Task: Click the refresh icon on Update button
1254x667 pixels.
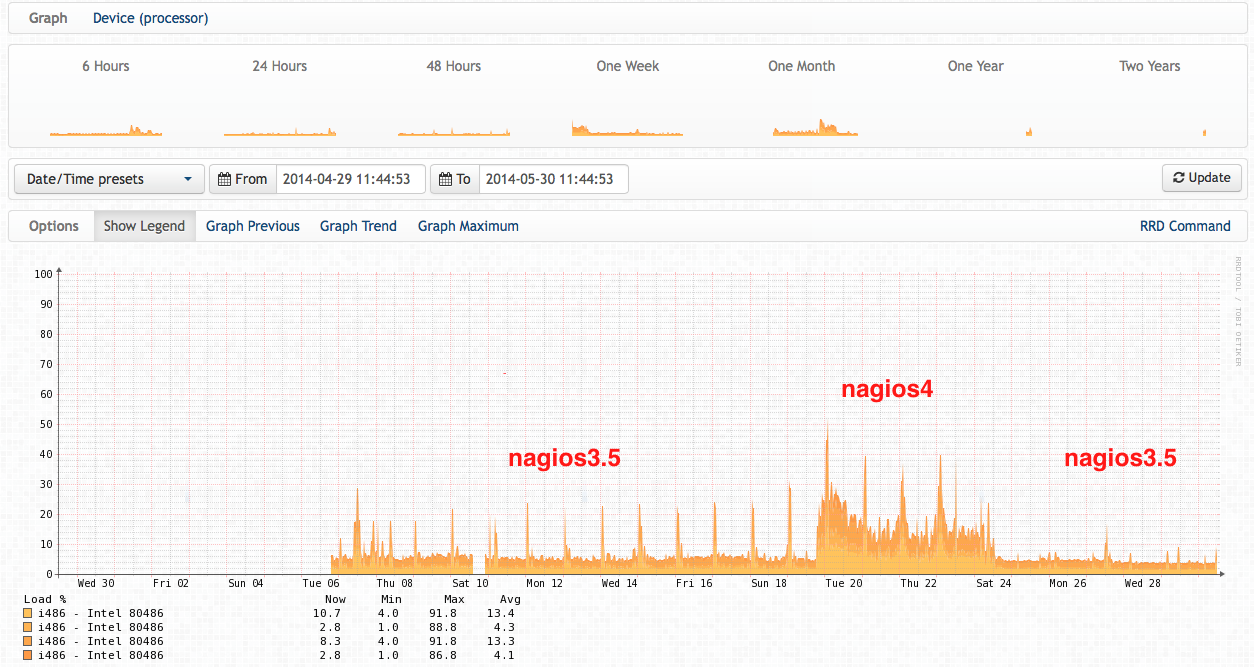Action: tap(1179, 178)
